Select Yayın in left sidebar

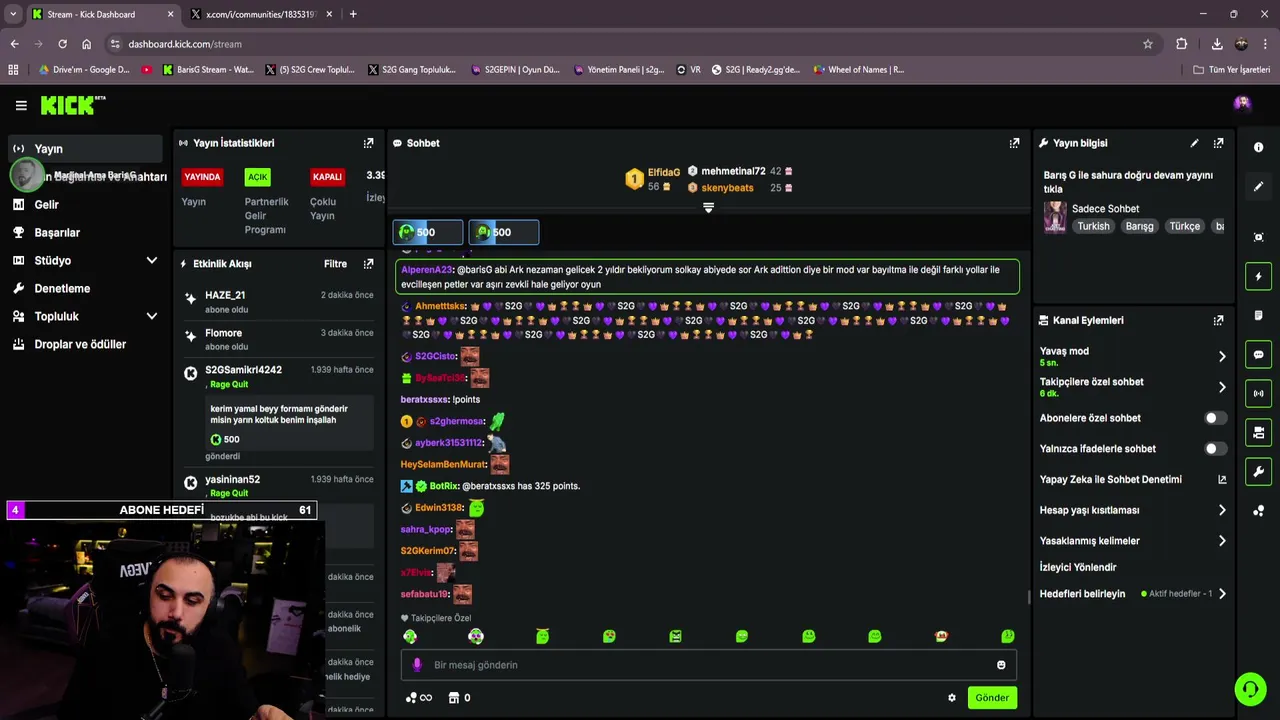(x=86, y=148)
